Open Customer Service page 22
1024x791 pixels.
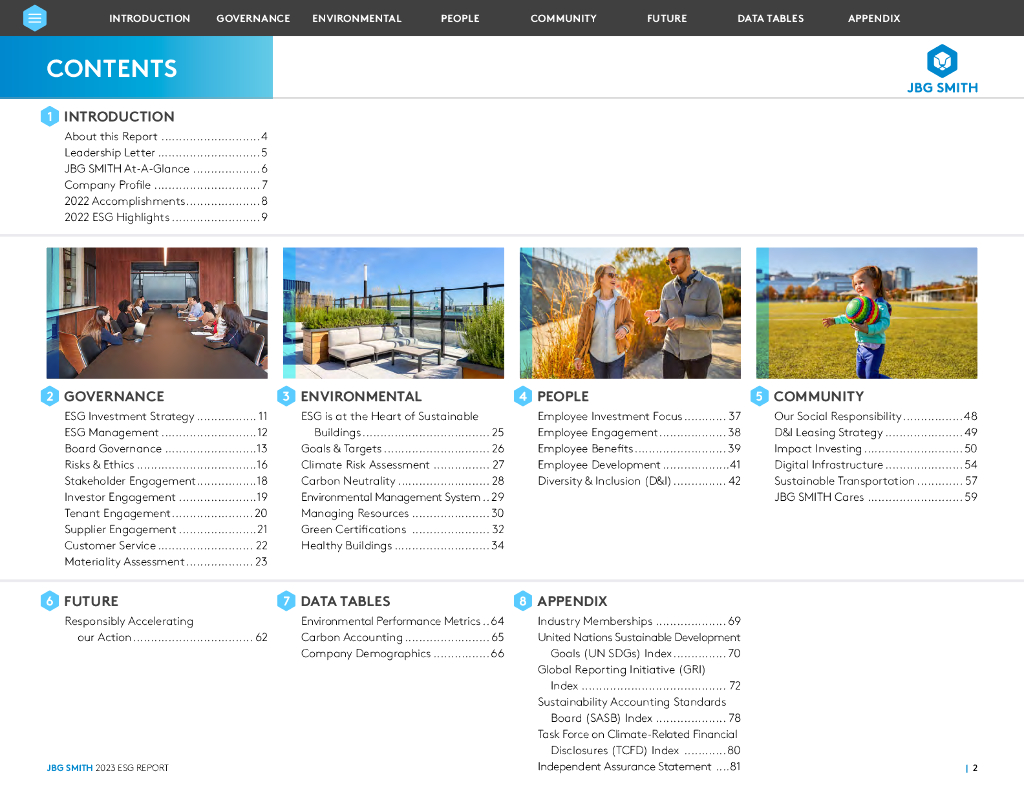pyautogui.click(x=166, y=545)
